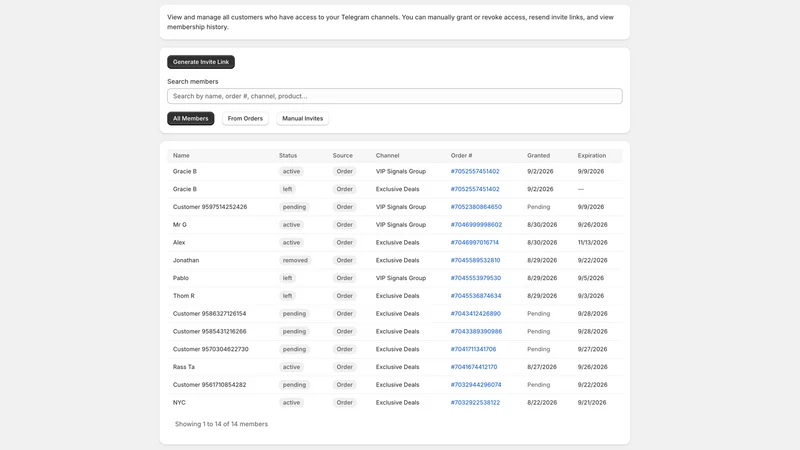Screen dimensions: 800x450
Task: Select the Thom R name cell
Action: 184,296
